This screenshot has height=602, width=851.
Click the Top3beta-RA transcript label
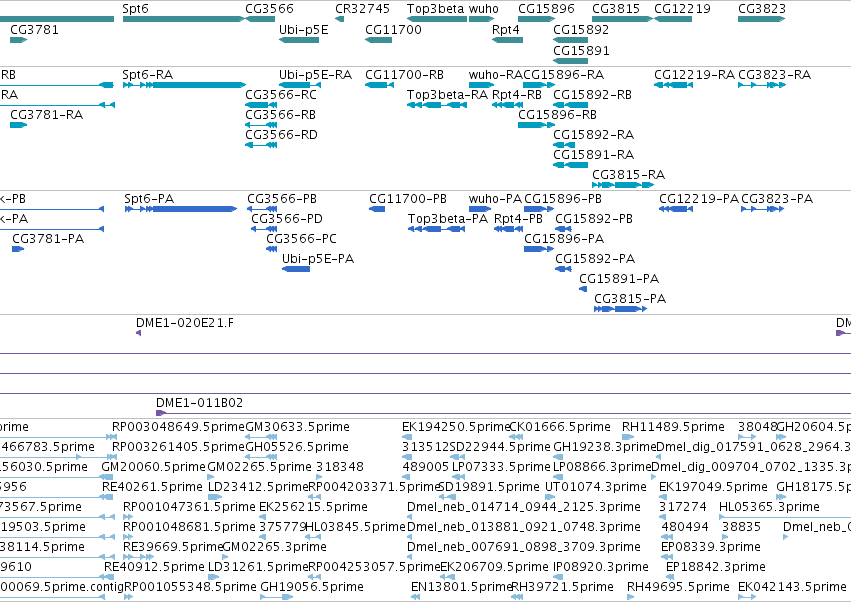click(x=448, y=94)
